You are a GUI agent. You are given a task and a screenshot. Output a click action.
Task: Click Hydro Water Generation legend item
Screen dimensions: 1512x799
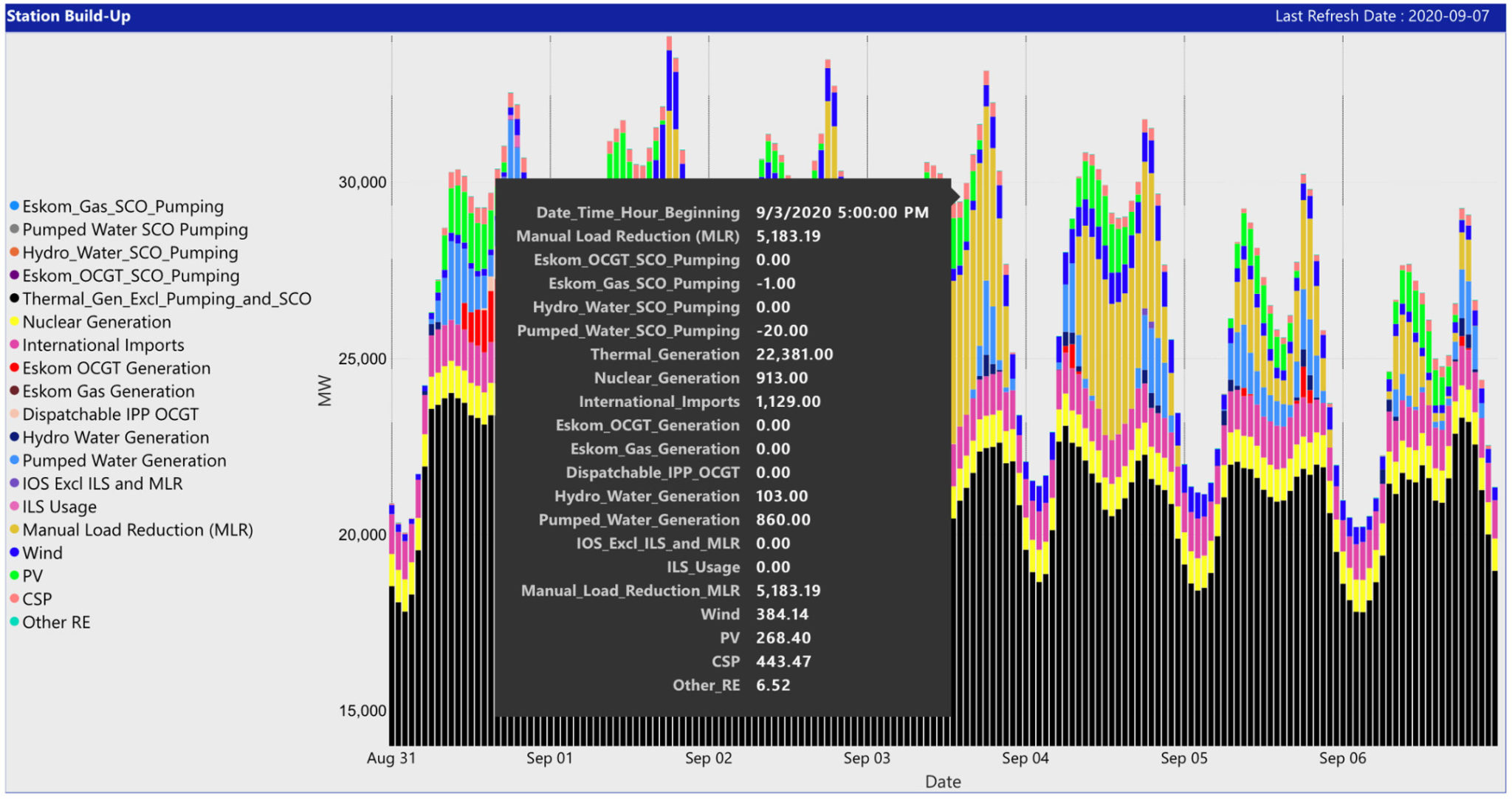coord(116,438)
